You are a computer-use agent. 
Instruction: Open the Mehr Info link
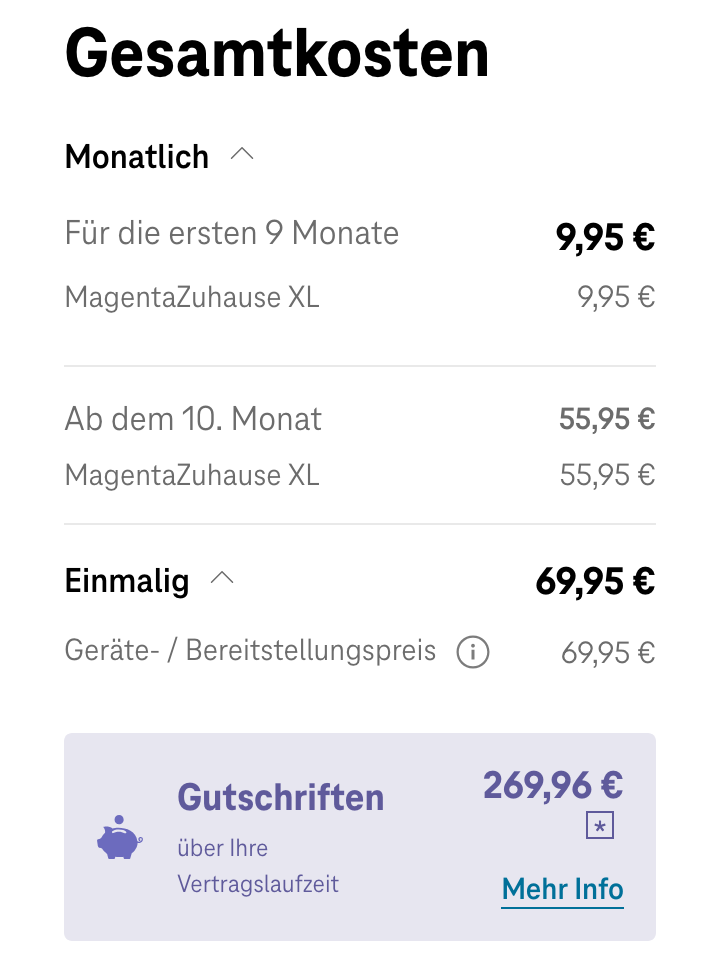click(562, 889)
